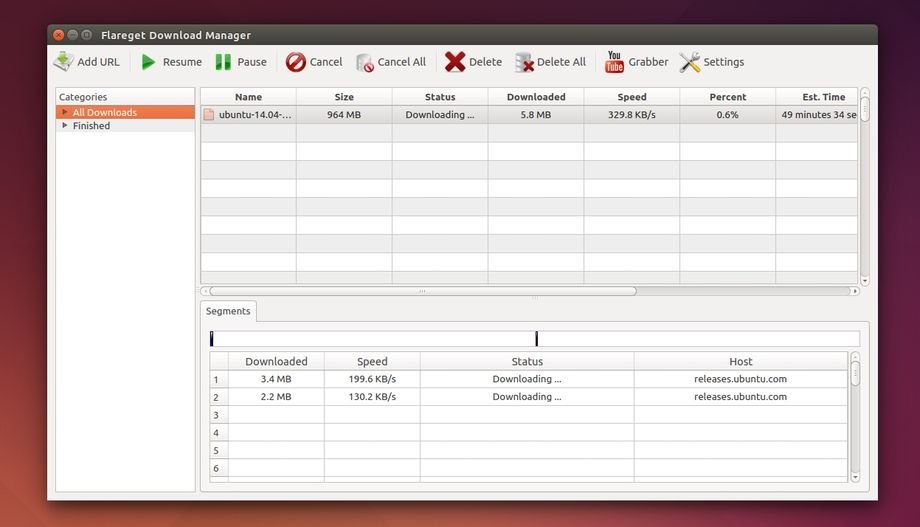920x527 pixels.
Task: Switch to the Segments tab
Action: point(228,311)
